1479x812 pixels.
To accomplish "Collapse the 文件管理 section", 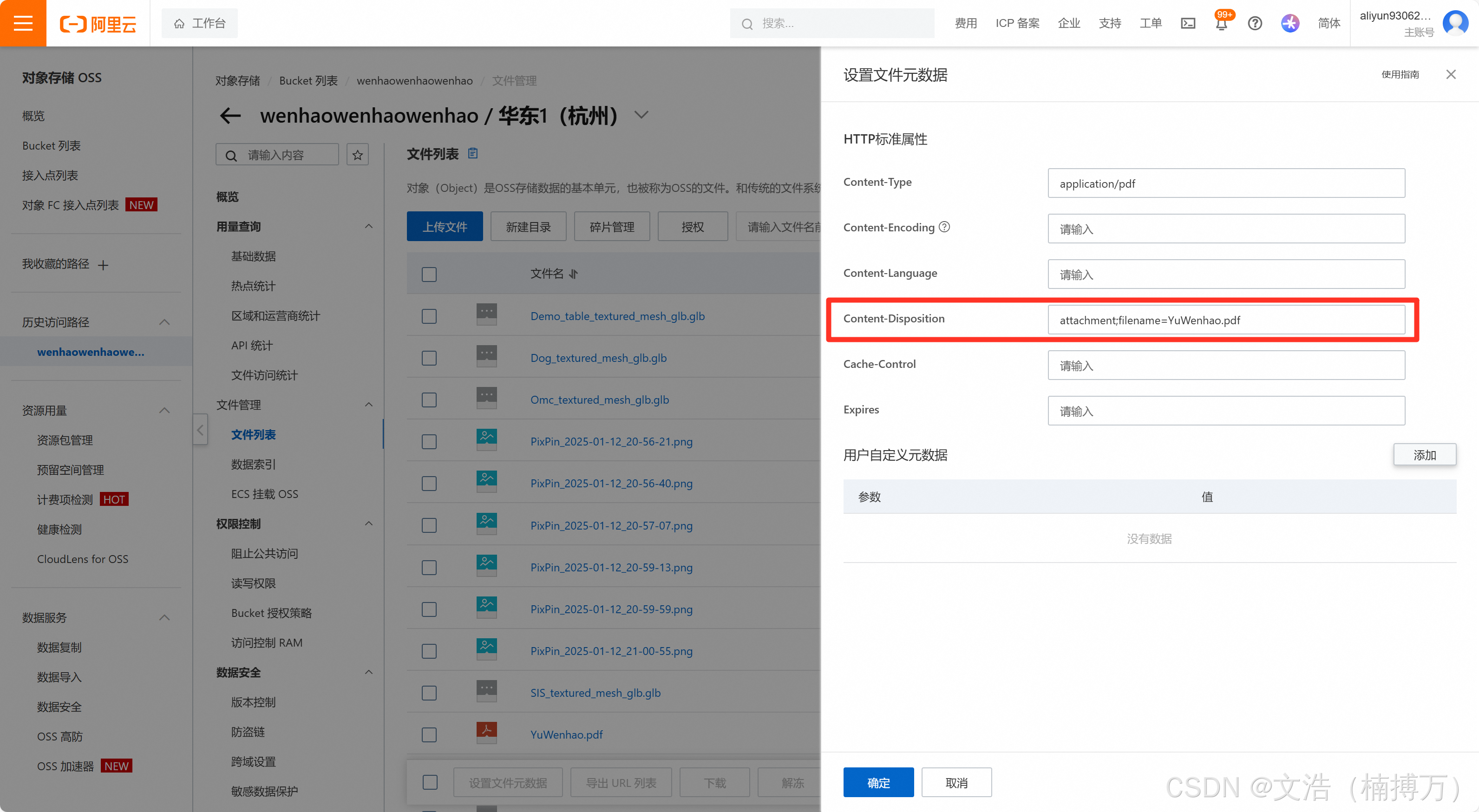I will (x=369, y=405).
